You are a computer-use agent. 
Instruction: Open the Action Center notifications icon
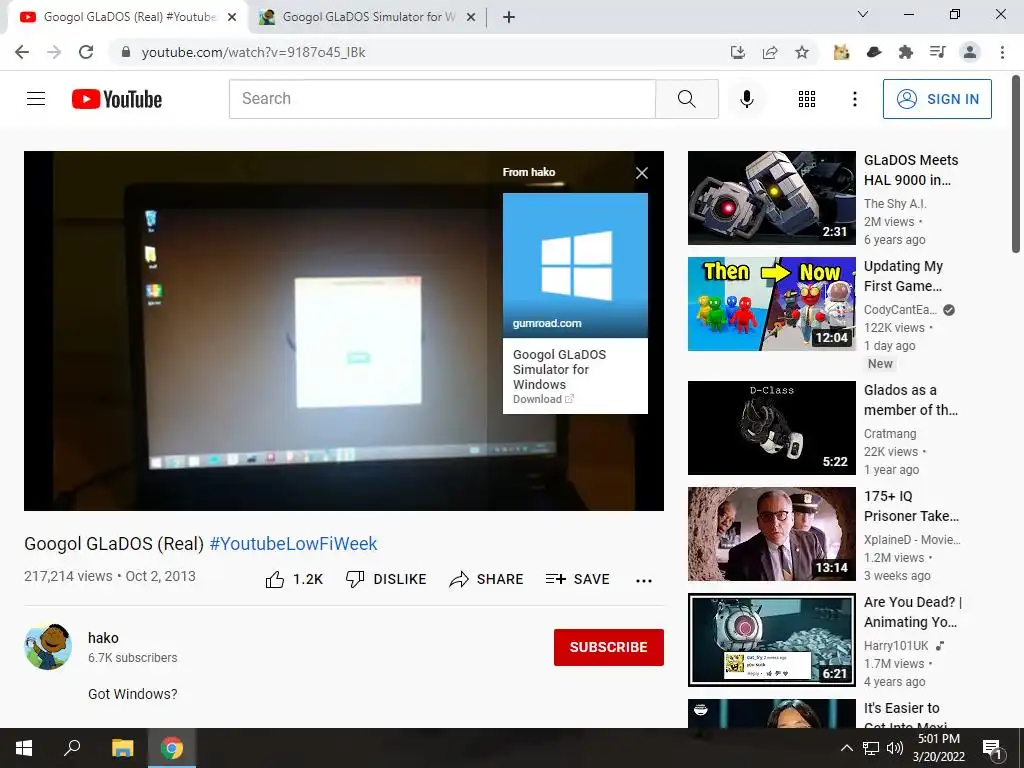pyautogui.click(x=992, y=748)
